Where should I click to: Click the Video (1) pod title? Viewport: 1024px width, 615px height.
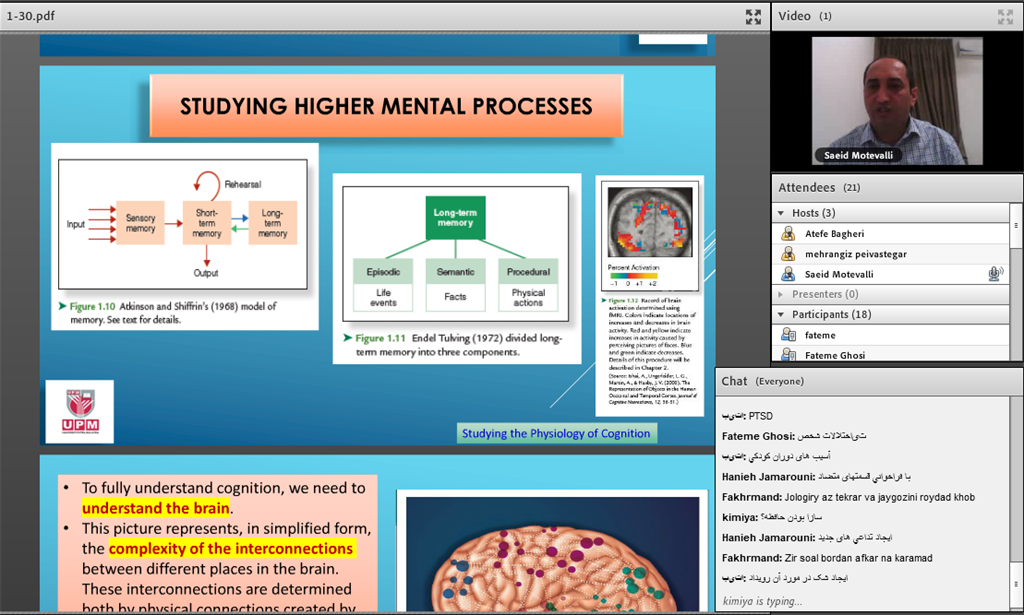pos(805,16)
